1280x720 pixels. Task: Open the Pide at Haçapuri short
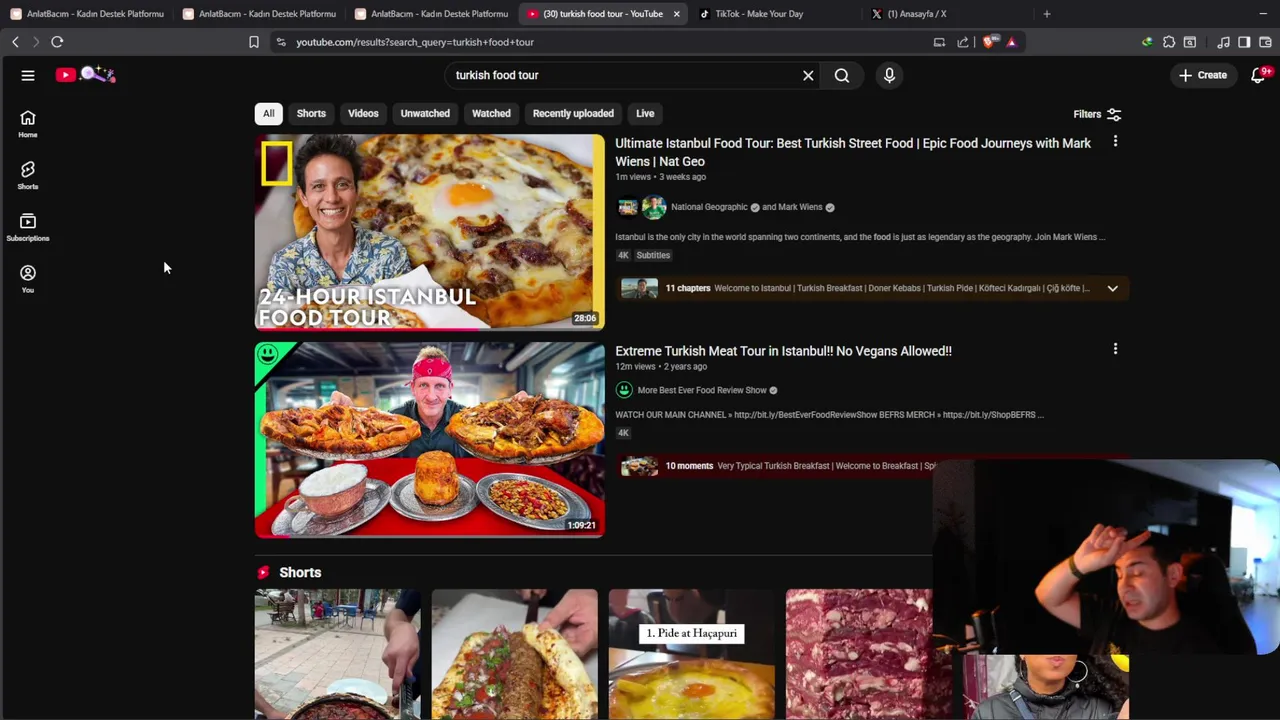[x=691, y=654]
